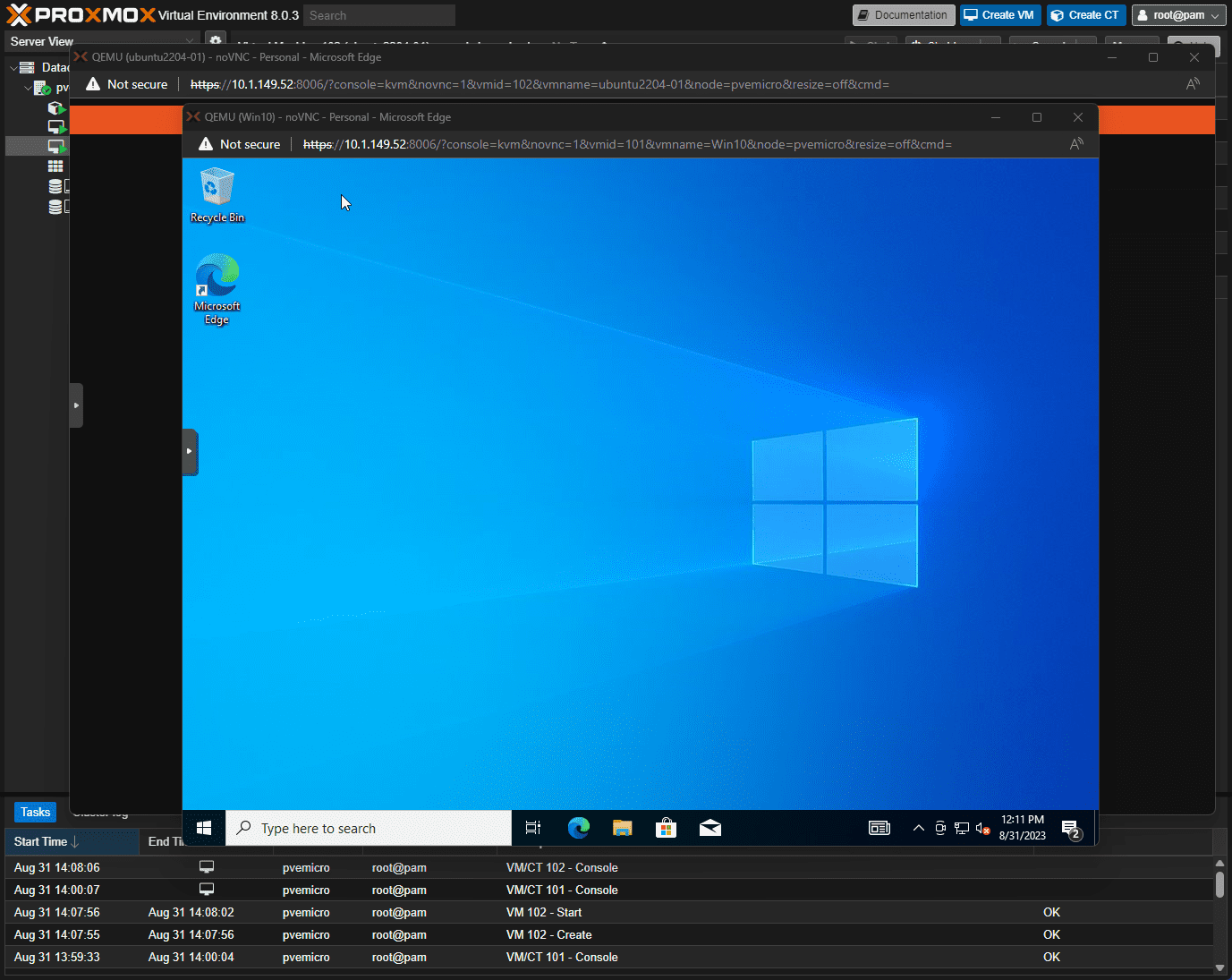Open Microsoft Store from the taskbar

click(x=666, y=828)
